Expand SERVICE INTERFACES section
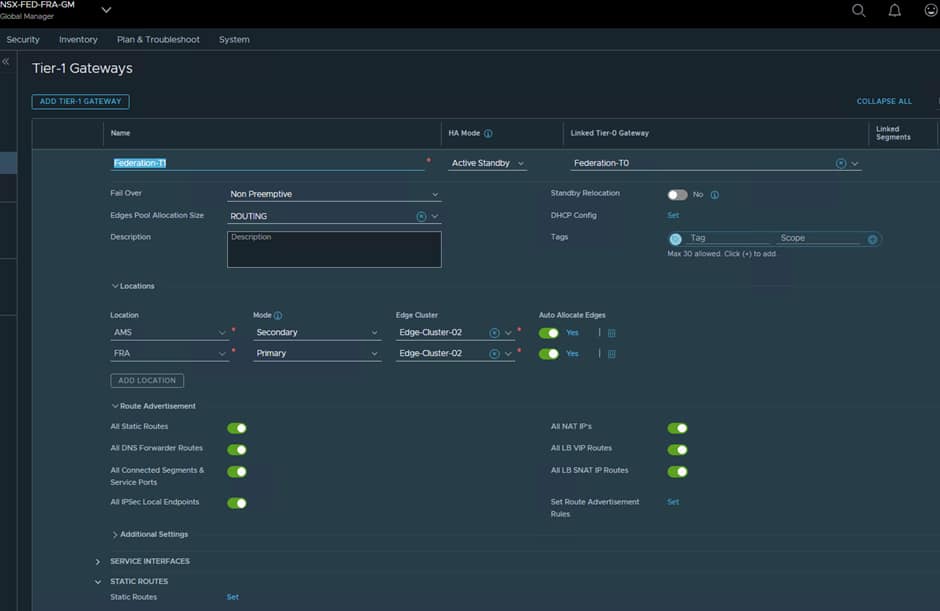 point(98,562)
